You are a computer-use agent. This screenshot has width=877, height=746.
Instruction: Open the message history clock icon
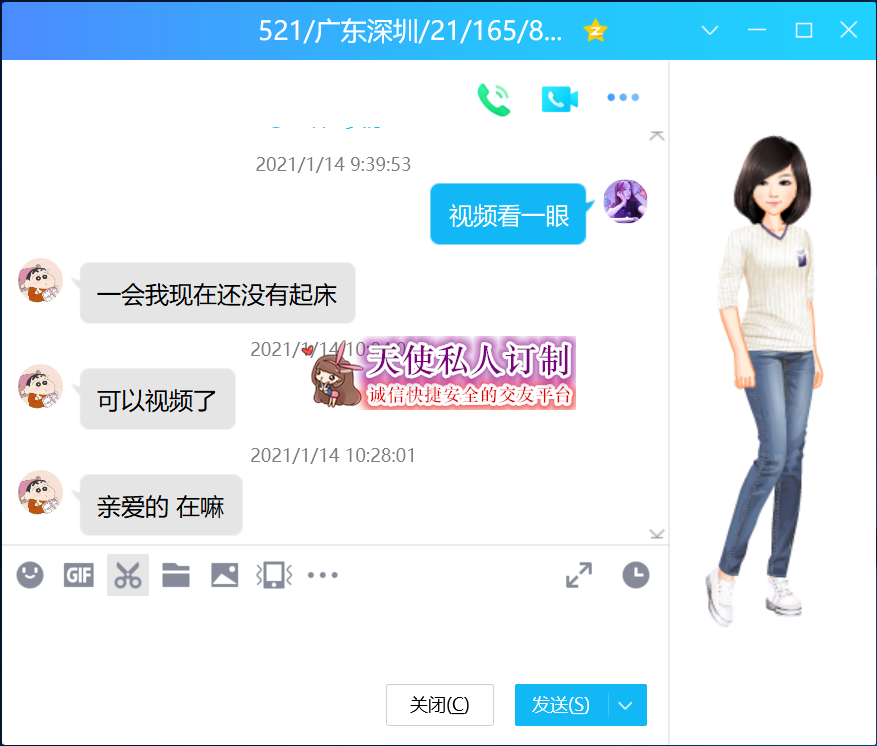[635, 575]
